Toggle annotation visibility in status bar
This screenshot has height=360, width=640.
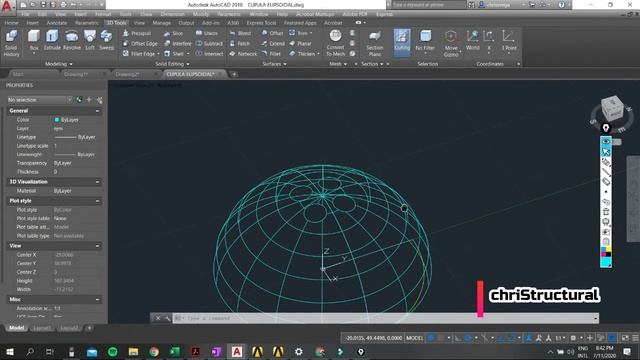[529, 338]
